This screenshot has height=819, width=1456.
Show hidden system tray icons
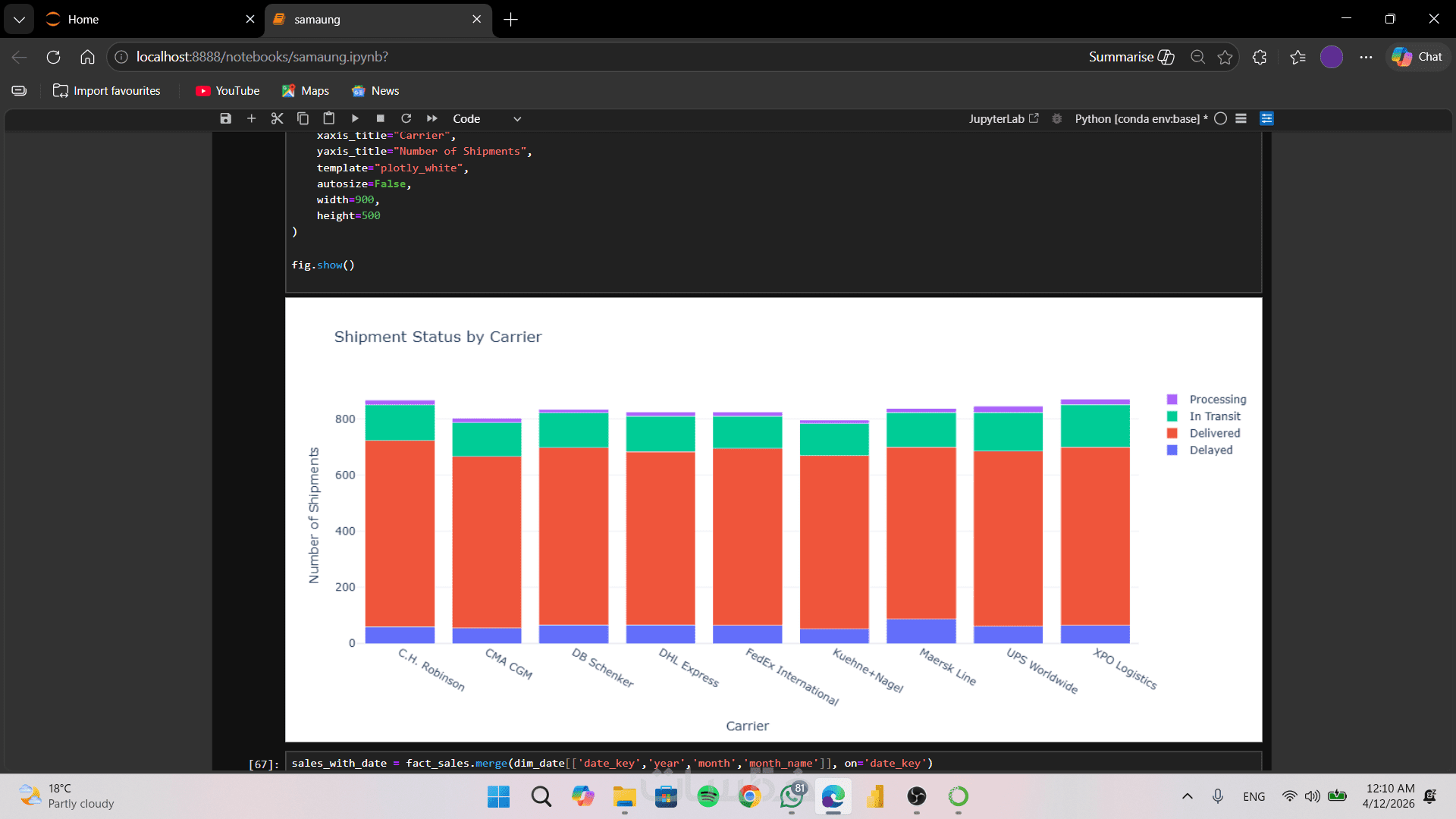coord(1188,796)
